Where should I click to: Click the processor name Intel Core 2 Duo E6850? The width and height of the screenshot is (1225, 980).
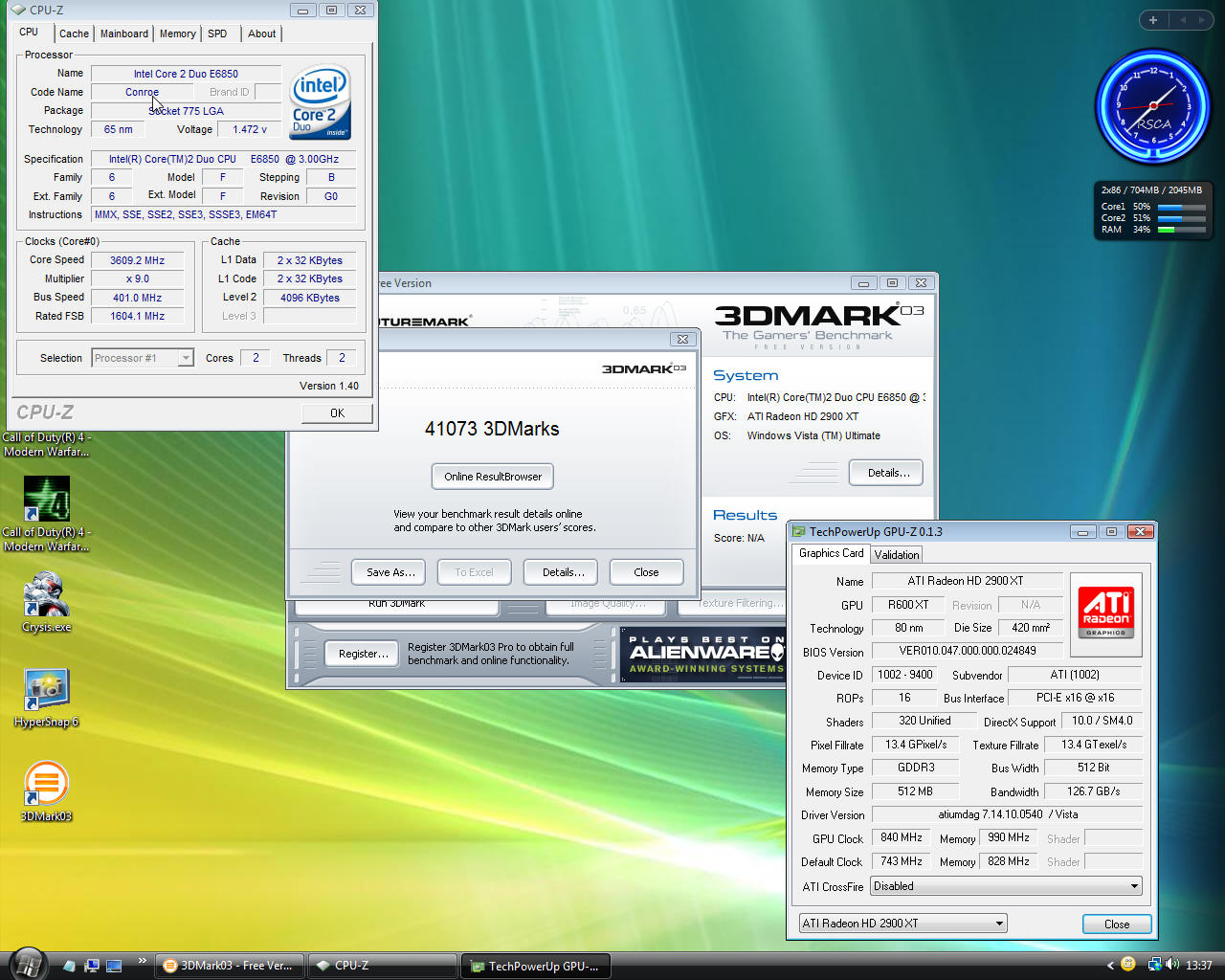(x=186, y=74)
